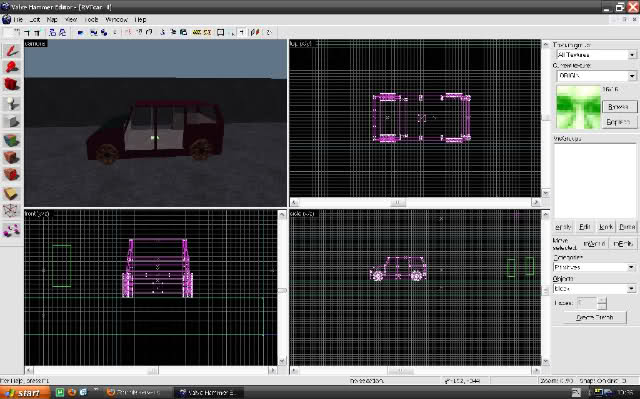Select the grey Block tool
640x399 pixels.
pyautogui.click(x=11, y=122)
